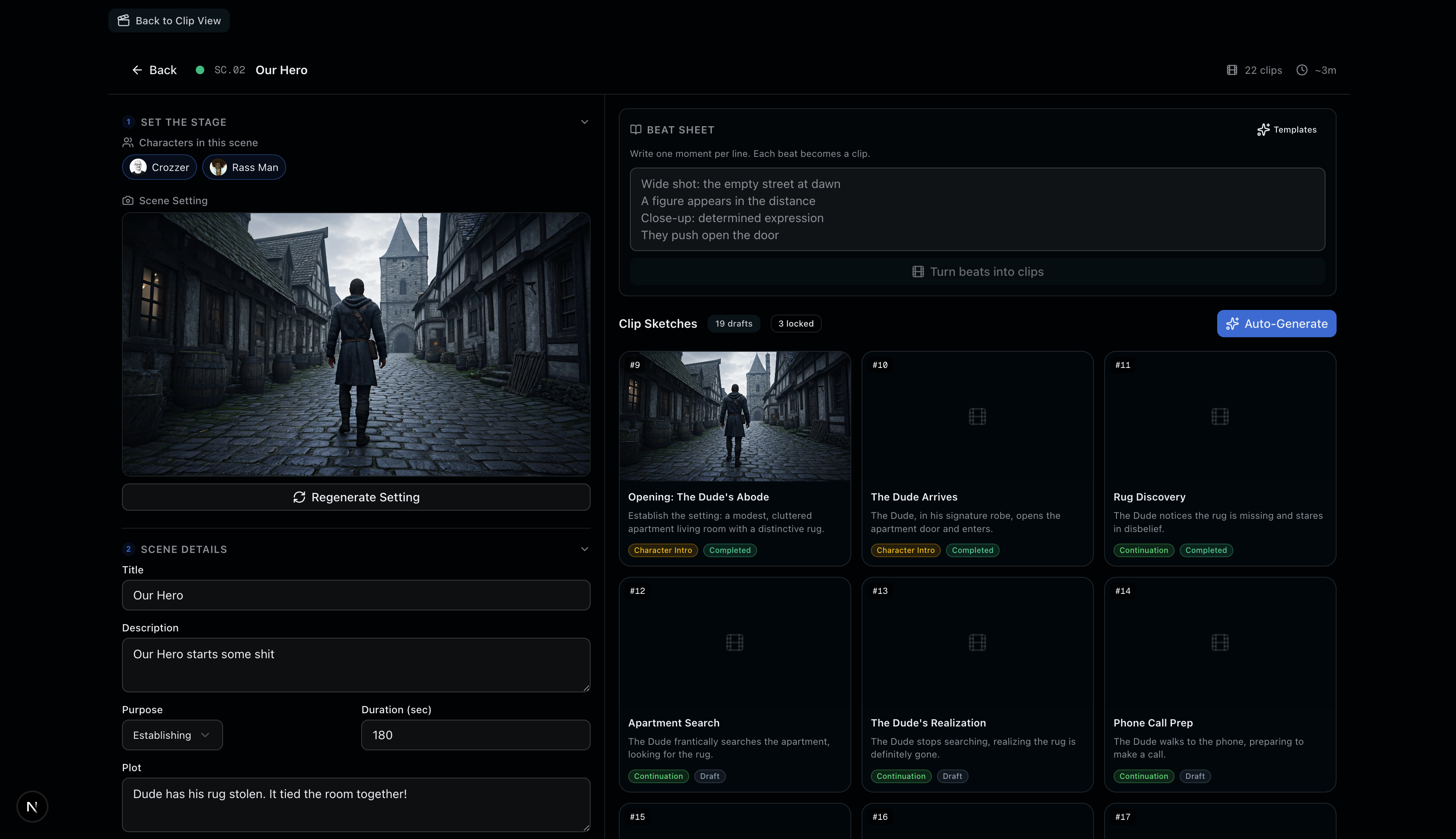The height and width of the screenshot is (839, 1456).
Task: Filter by 19 drafts badge
Action: 734,324
